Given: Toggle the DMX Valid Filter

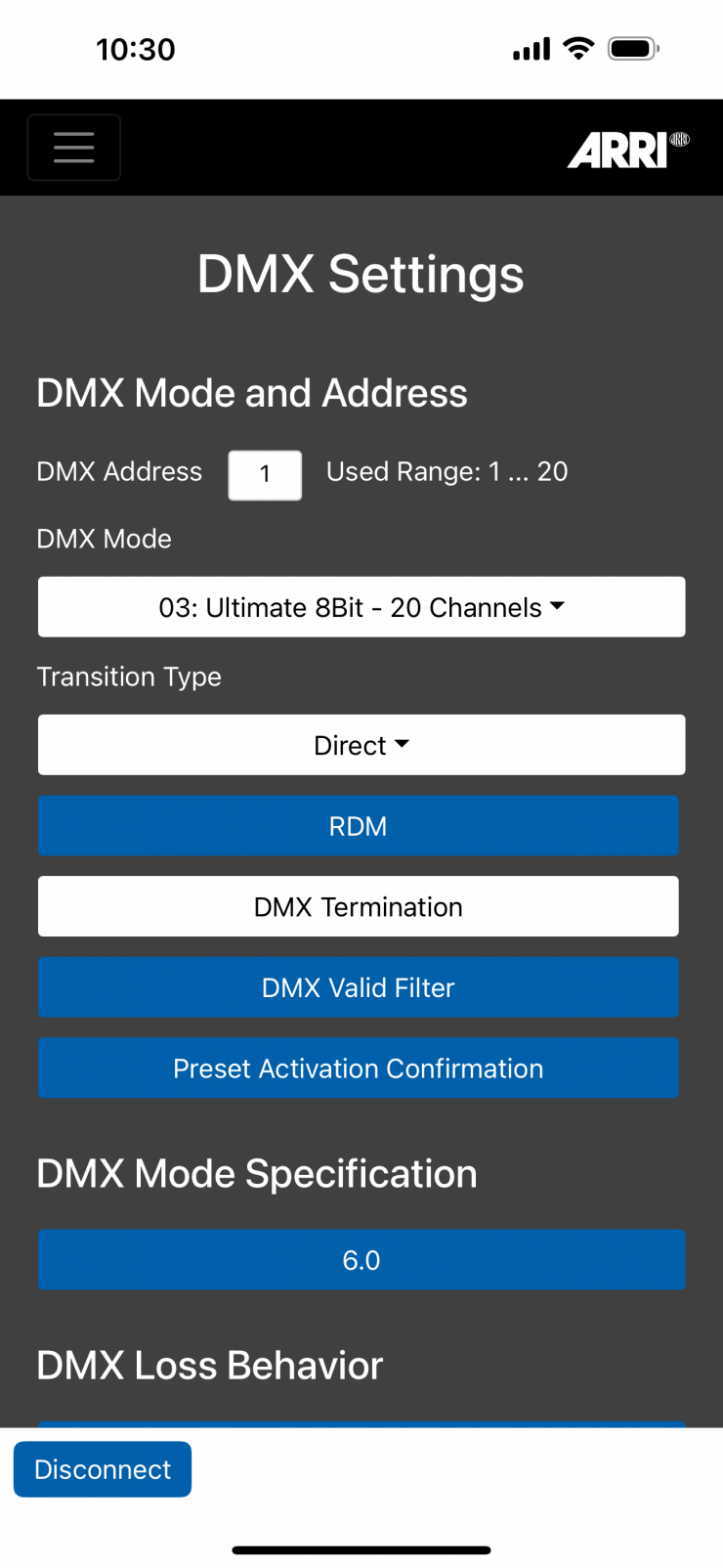Looking at the screenshot, I should pyautogui.click(x=358, y=987).
